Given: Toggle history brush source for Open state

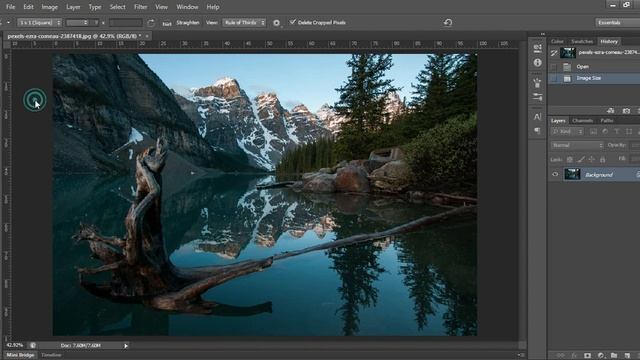Looking at the screenshot, I should click(x=553, y=67).
